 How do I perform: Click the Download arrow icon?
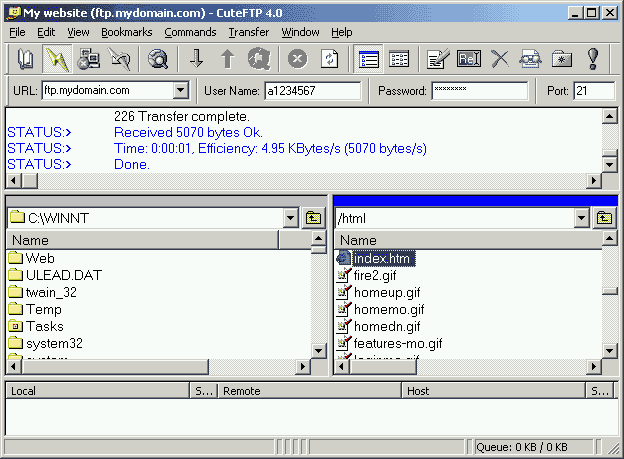point(197,59)
